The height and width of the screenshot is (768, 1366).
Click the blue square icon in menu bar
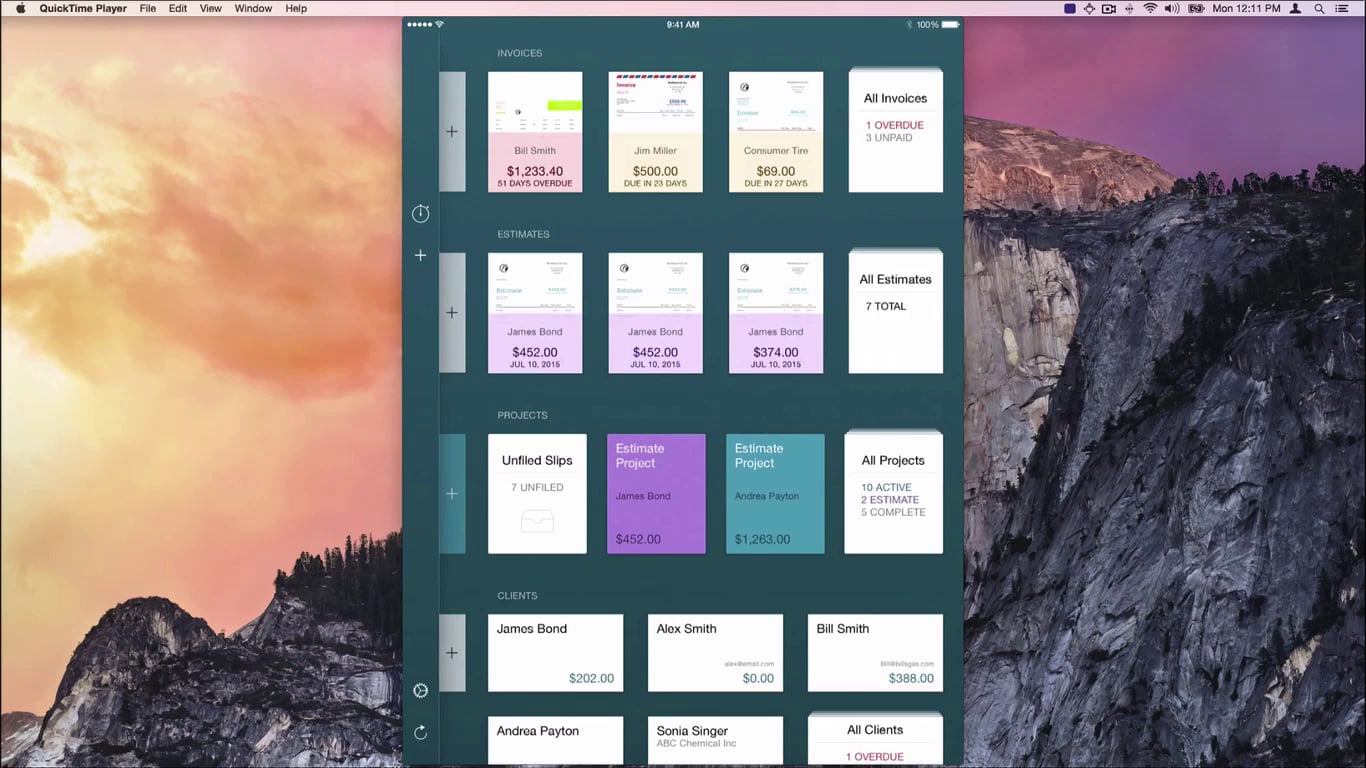point(1069,8)
